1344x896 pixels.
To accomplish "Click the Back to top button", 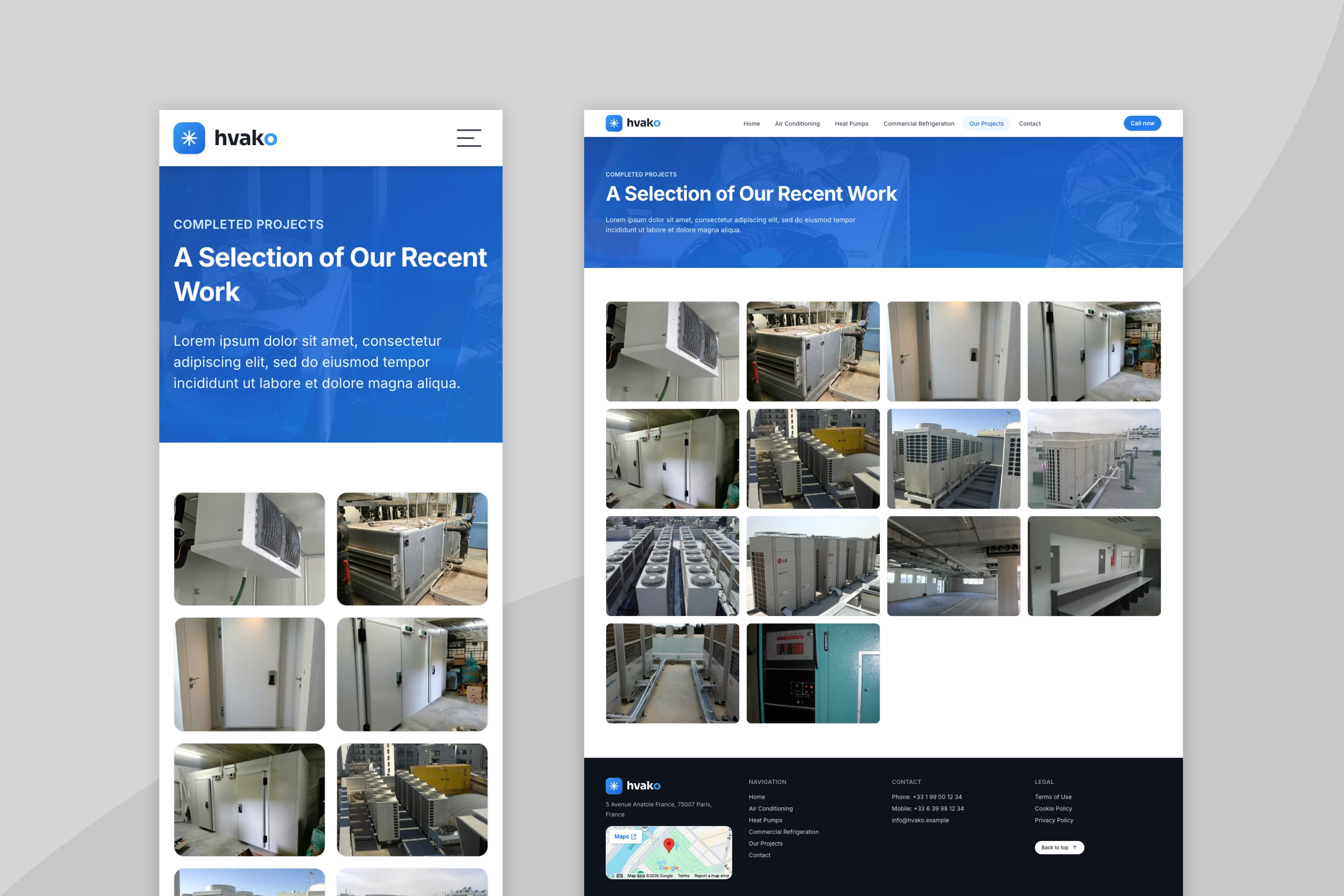I will pos(1059,848).
